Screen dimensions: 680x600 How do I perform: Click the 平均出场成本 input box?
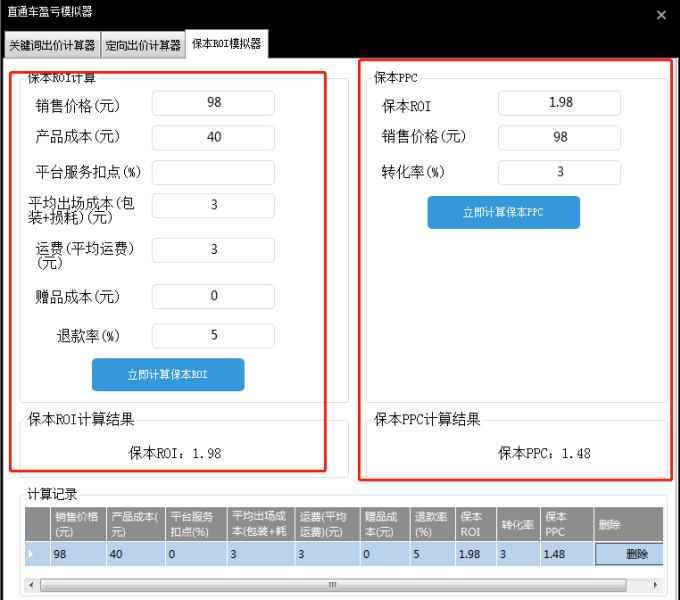[x=213, y=205]
